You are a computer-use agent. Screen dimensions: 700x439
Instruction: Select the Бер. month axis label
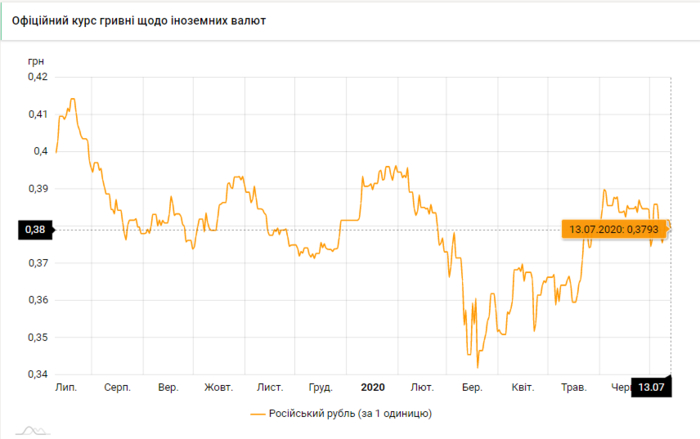point(471,386)
